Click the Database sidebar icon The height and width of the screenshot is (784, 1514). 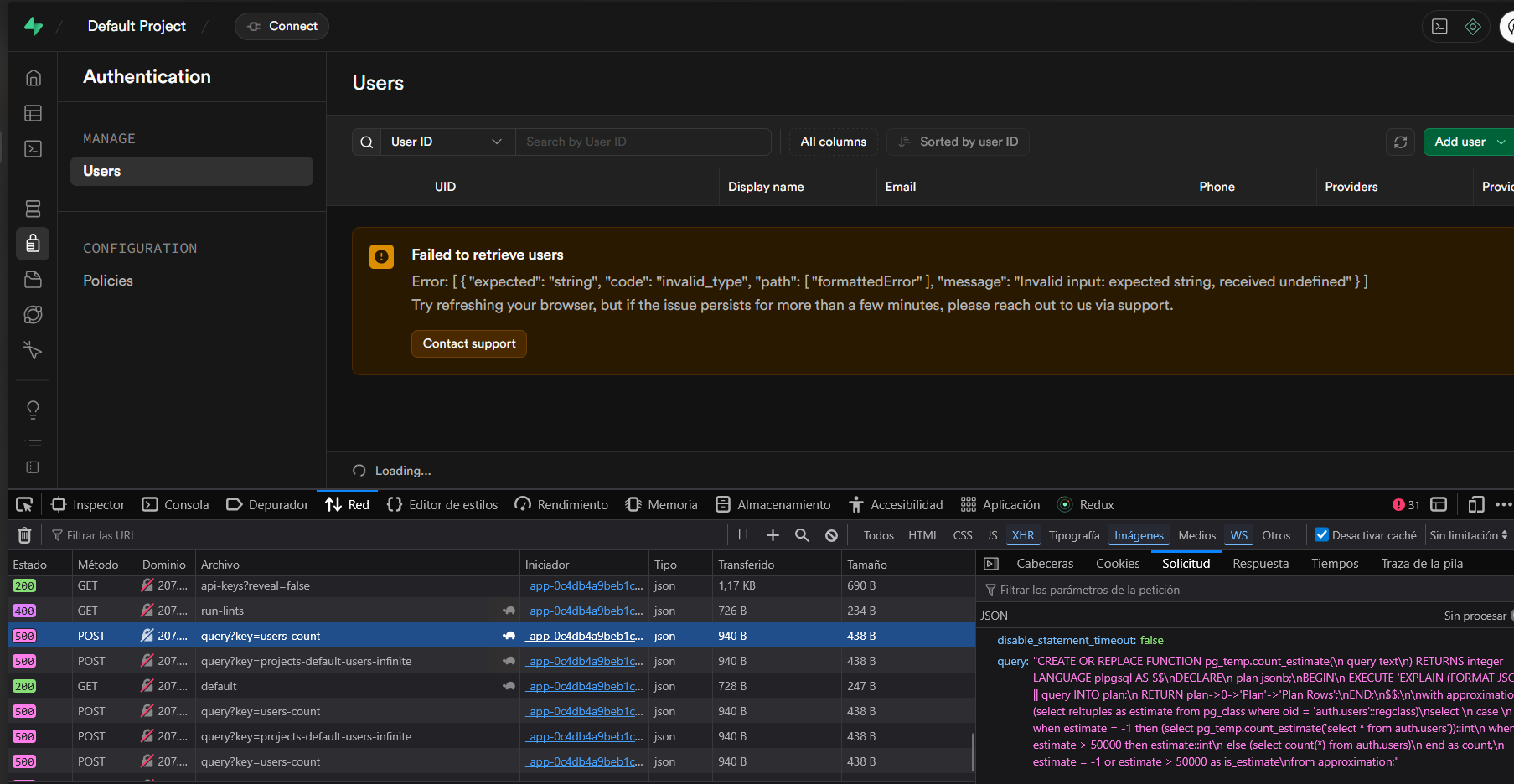pos(33,209)
